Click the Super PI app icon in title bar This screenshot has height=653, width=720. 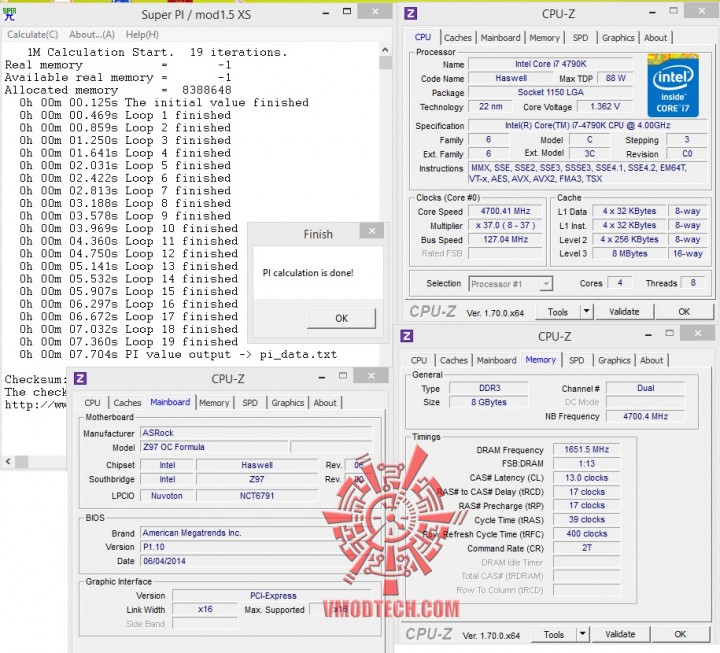click(9, 14)
